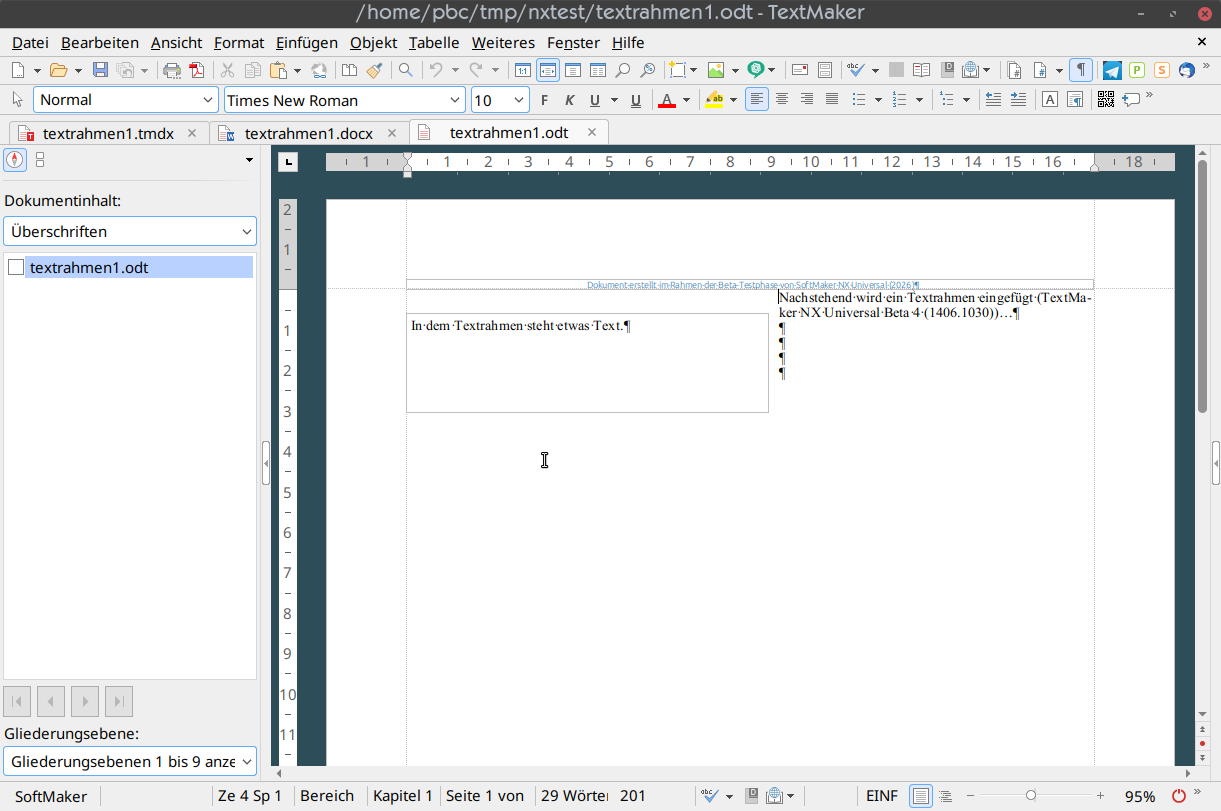
Task: Open search with the magnifier icon in toolbar
Action: [405, 70]
